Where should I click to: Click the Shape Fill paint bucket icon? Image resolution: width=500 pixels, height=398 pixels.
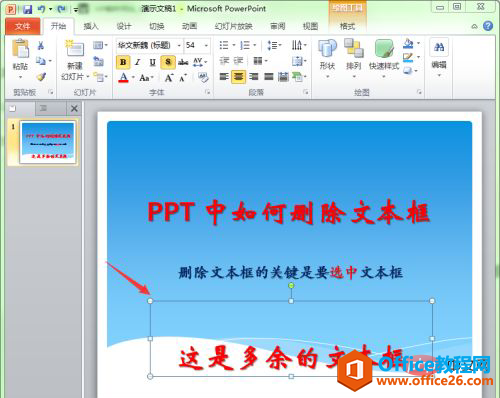(408, 44)
